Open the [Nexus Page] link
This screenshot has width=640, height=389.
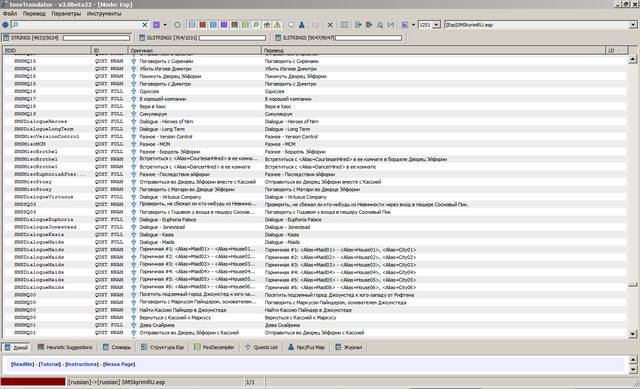coord(119,364)
